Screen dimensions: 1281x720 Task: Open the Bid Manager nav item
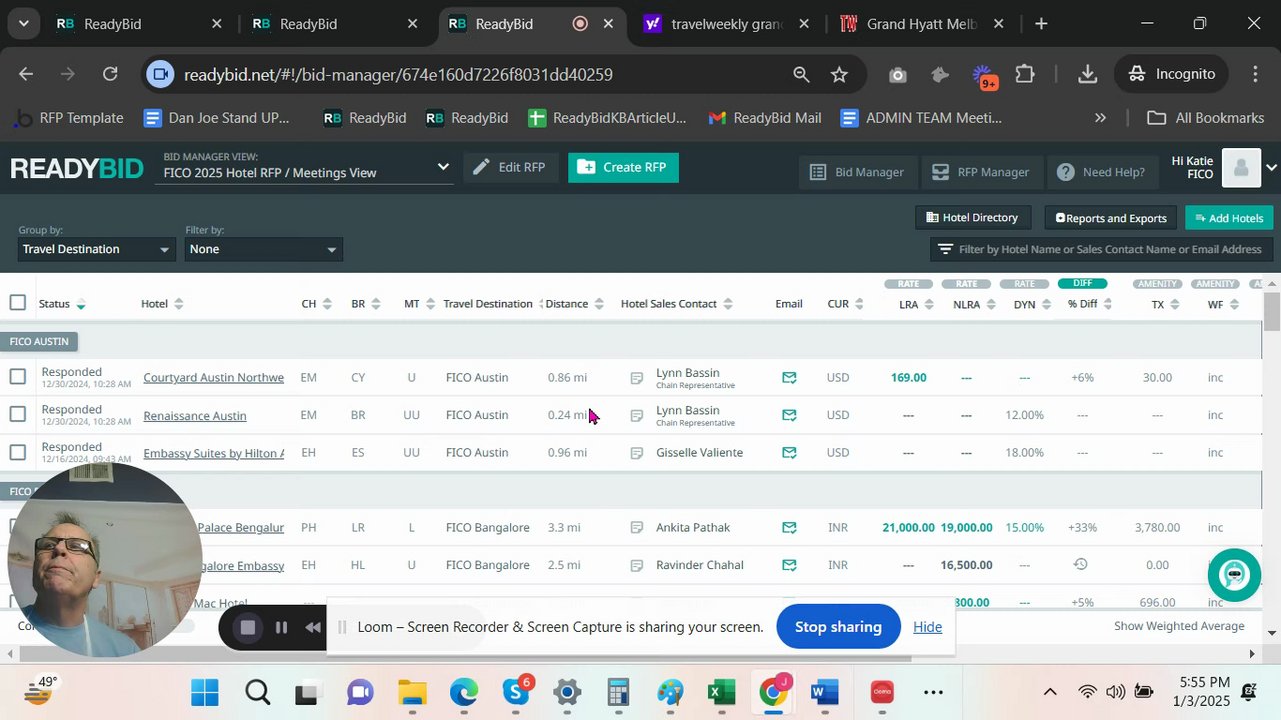(857, 172)
